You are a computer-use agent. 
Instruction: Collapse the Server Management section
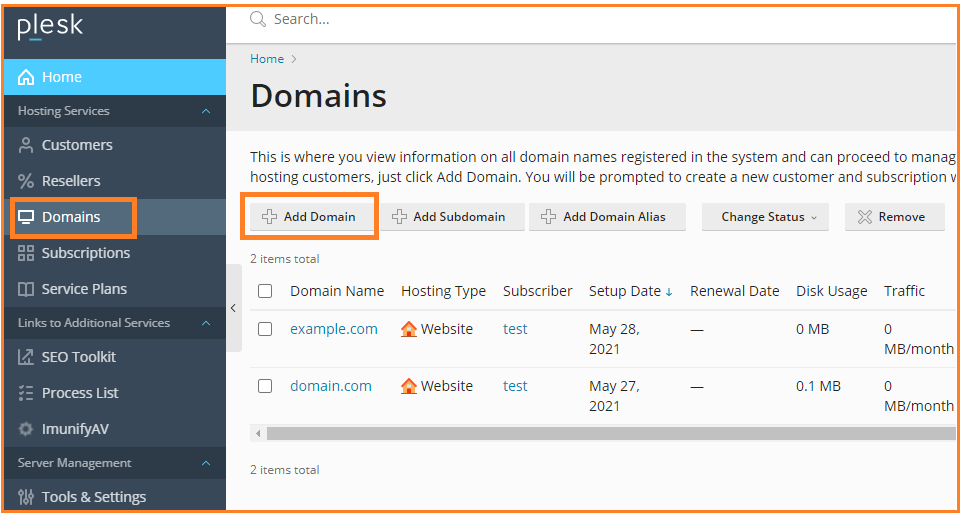(206, 463)
